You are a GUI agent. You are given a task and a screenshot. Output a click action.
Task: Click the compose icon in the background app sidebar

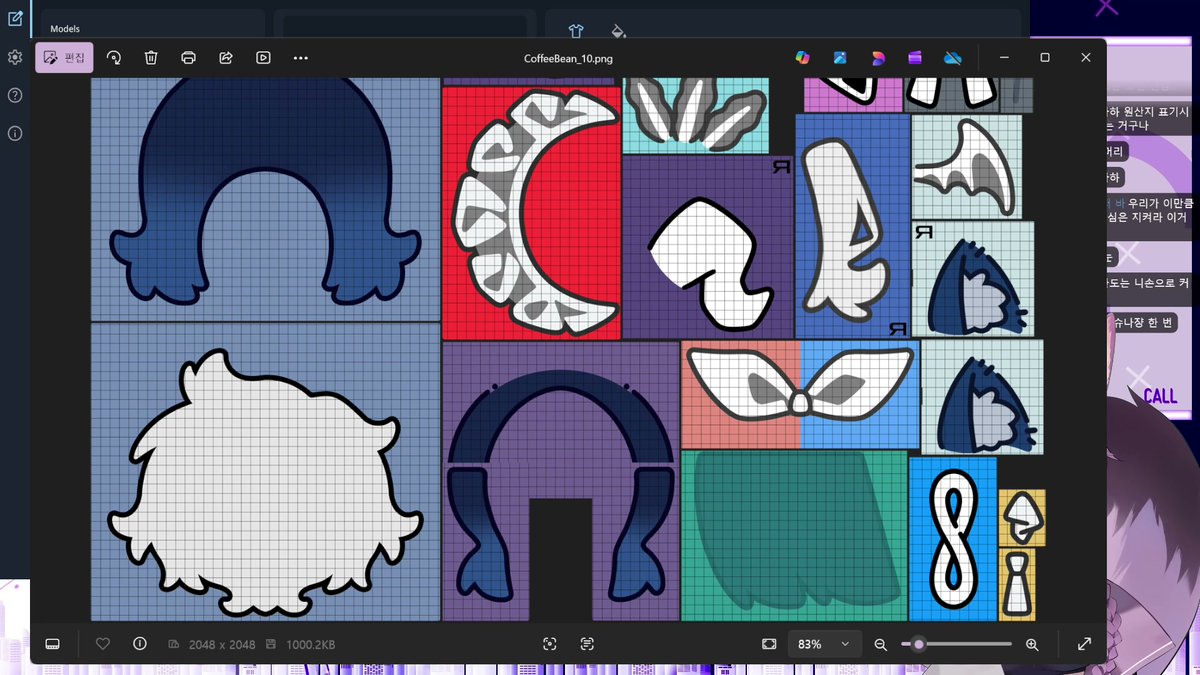click(x=14, y=18)
